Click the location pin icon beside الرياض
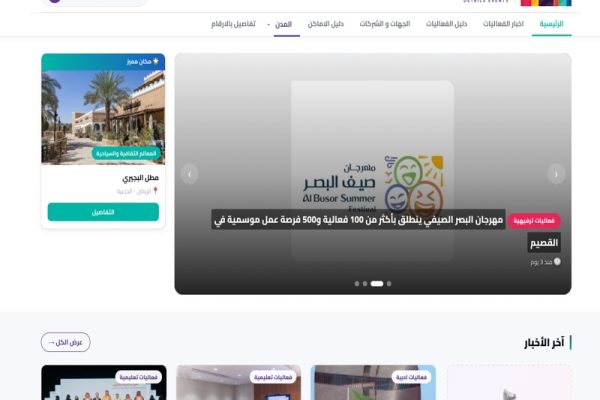Viewport: 600px width, 400px height. tap(155, 191)
